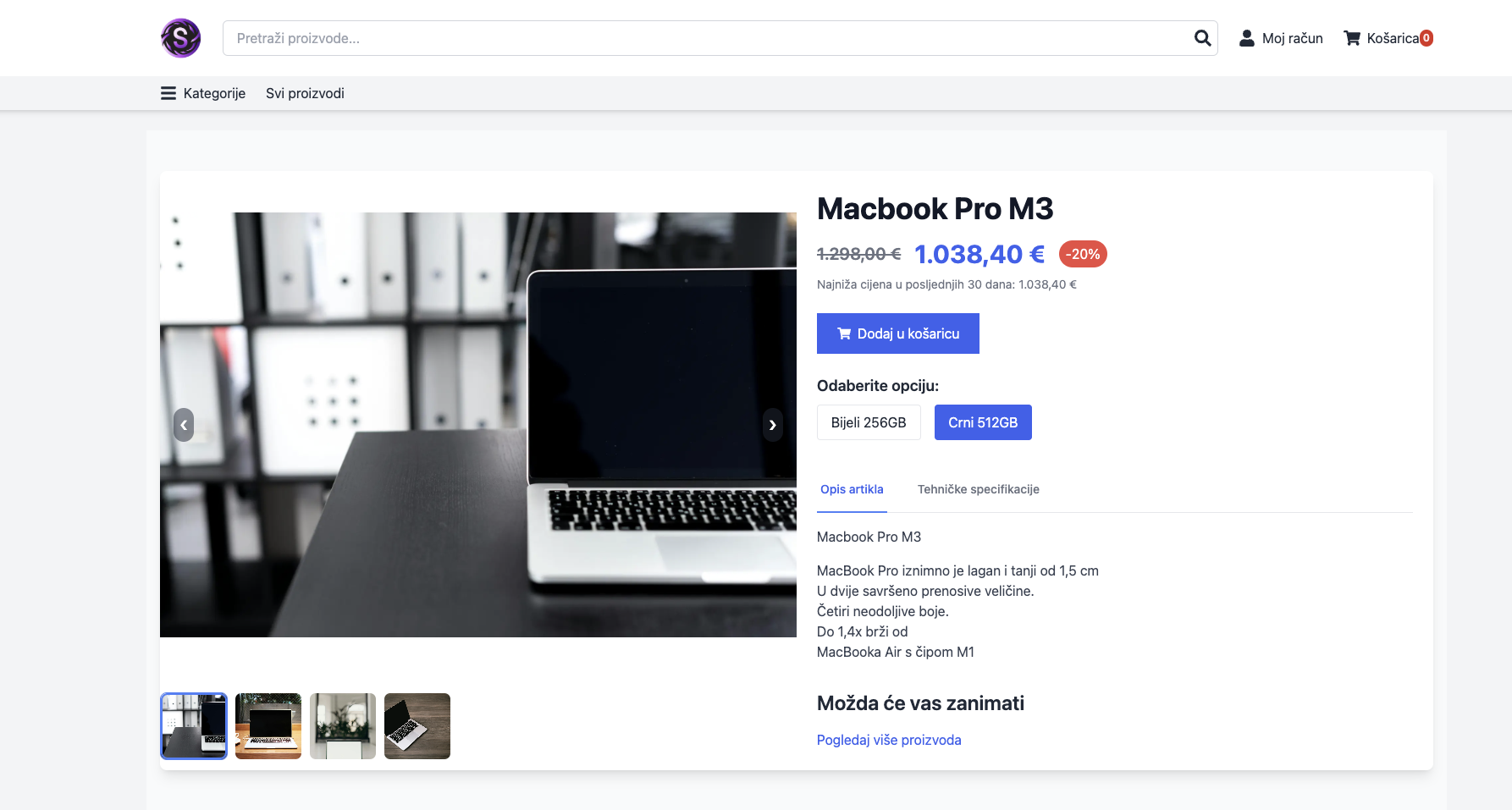
Task: Select fourth thumbnail angled laptop view
Action: 417,726
